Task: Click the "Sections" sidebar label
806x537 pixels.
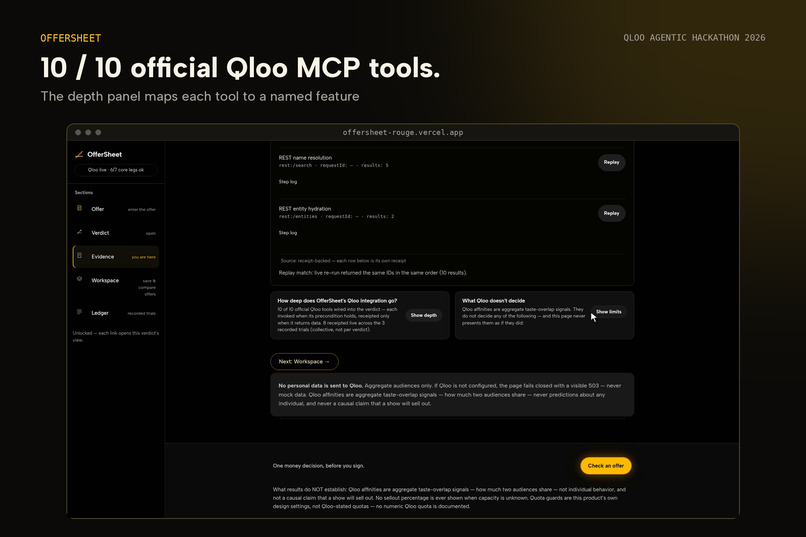Action: coord(84,193)
